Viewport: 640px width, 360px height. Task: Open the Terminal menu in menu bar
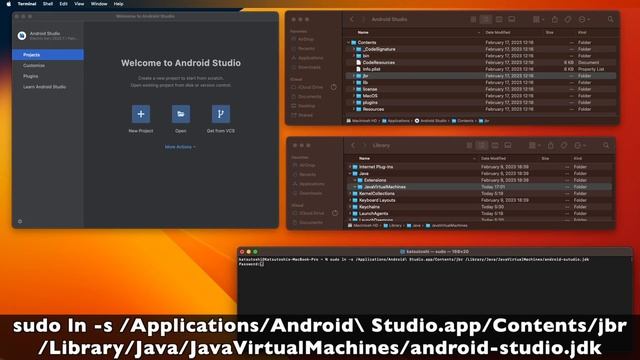[27, 4]
